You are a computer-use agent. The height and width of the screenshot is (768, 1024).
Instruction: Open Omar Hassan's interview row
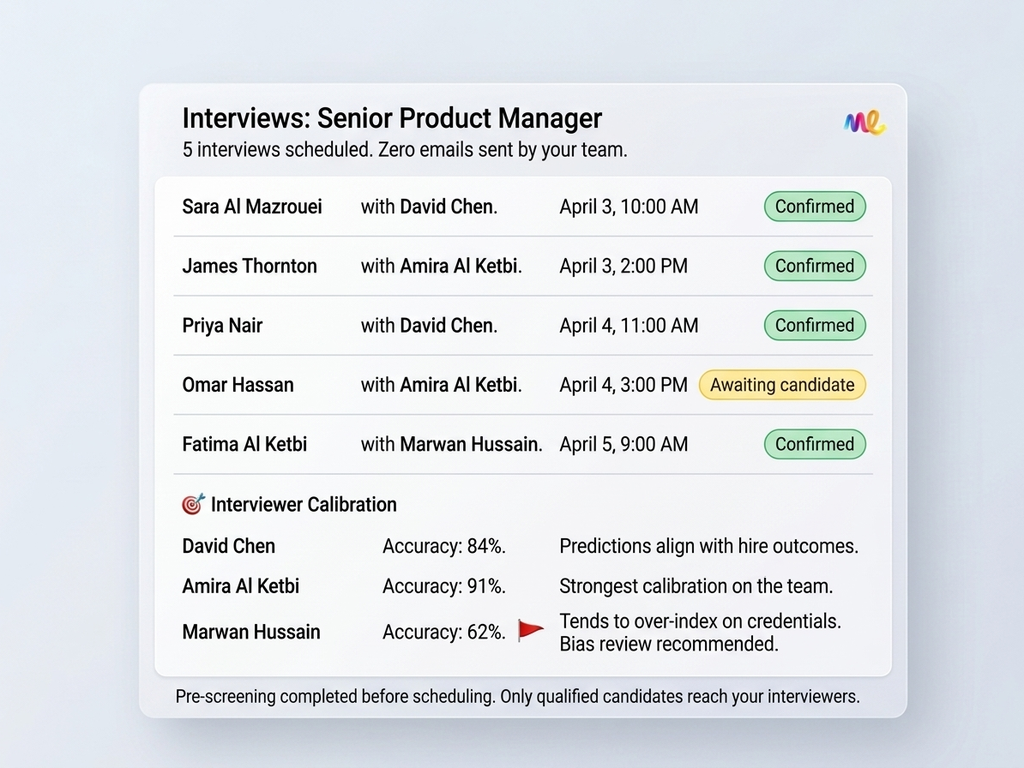pos(238,385)
